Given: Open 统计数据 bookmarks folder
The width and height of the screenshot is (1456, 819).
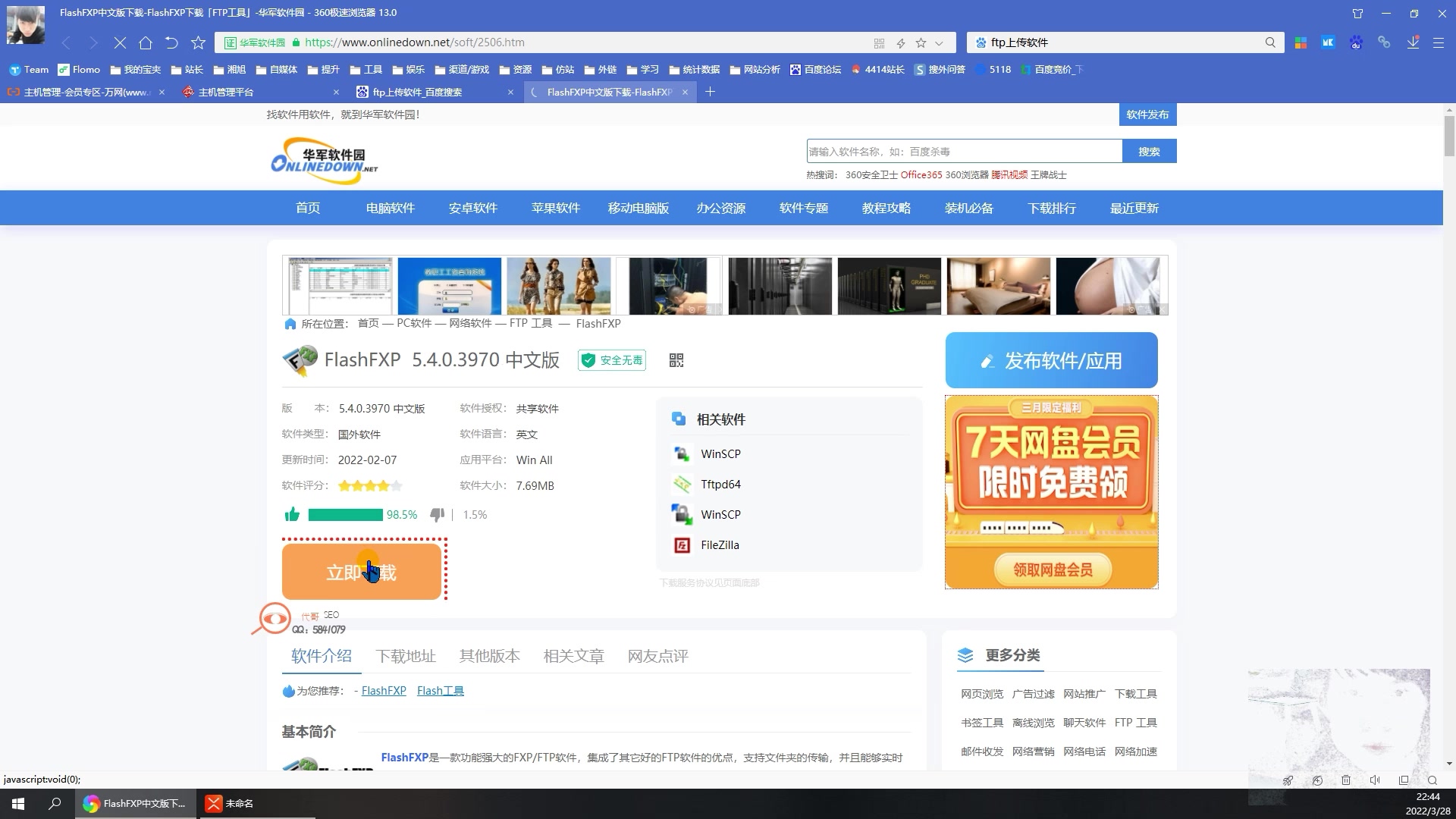Looking at the screenshot, I should click(x=694, y=69).
